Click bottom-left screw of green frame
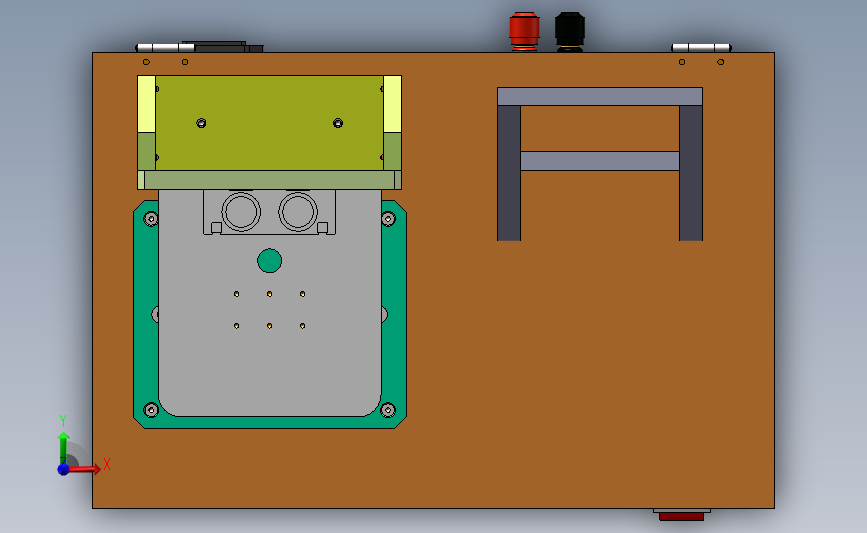This screenshot has width=867, height=533. [151, 410]
